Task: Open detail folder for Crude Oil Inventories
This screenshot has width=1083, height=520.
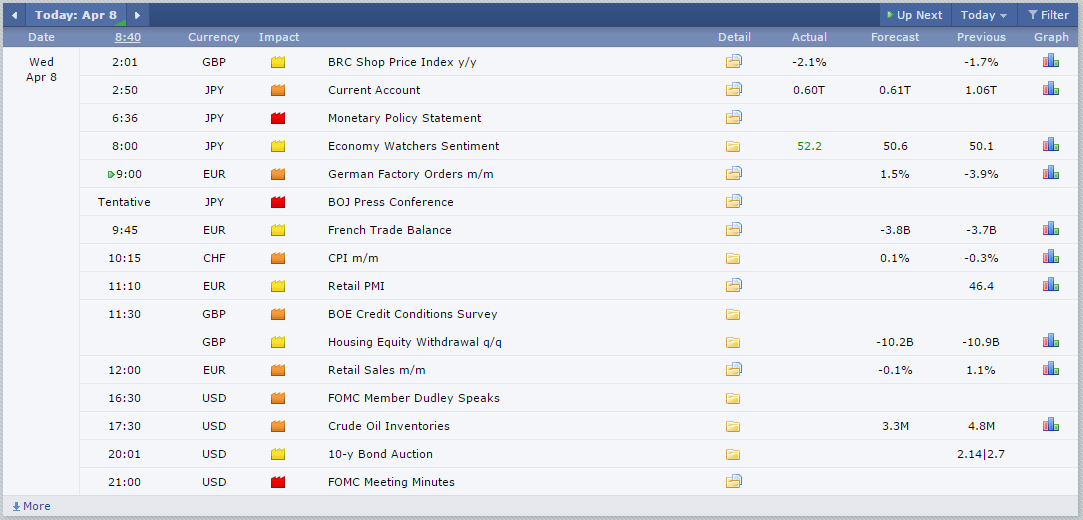Action: click(x=734, y=426)
